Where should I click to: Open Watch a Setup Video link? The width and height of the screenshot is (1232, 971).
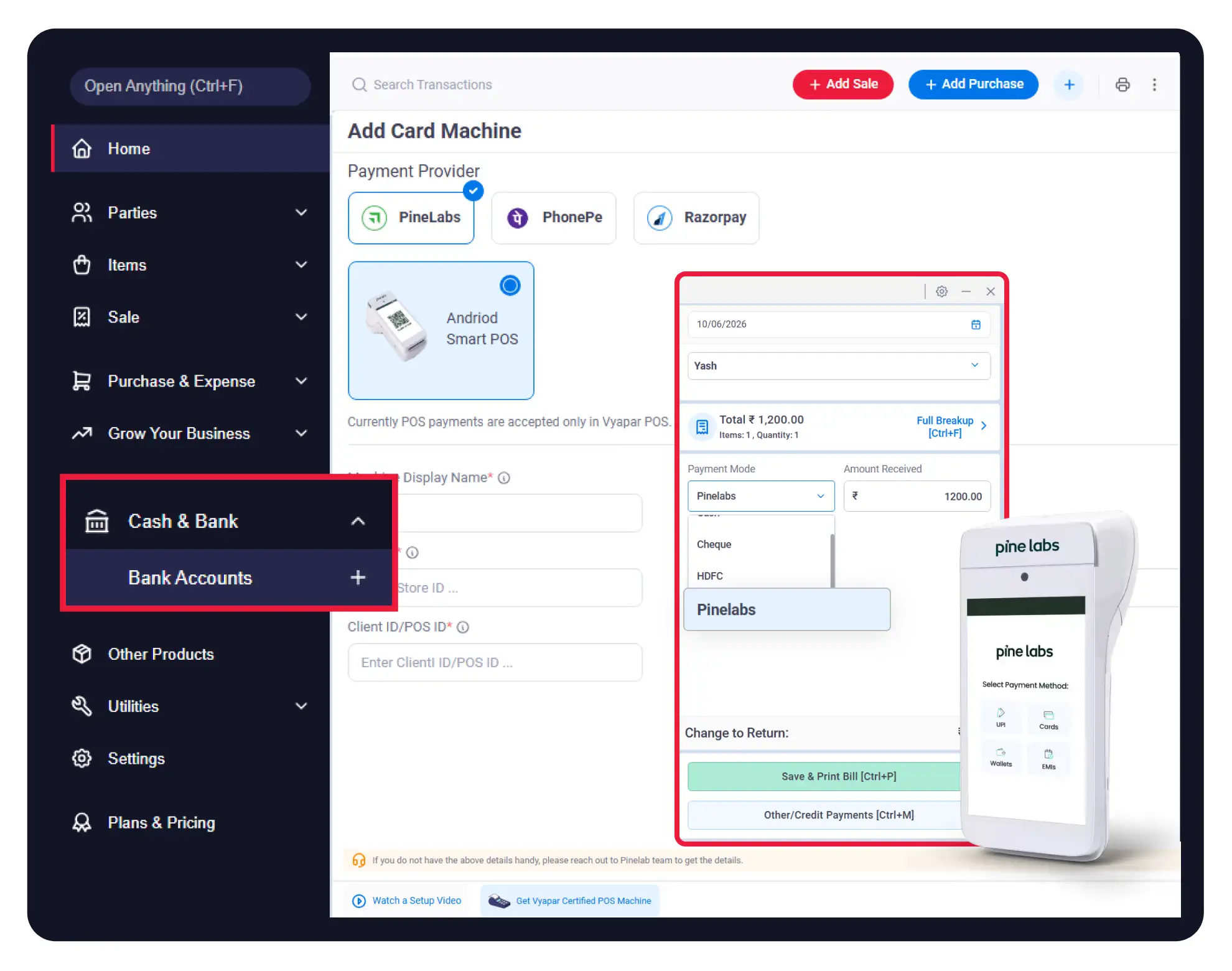[x=407, y=901]
